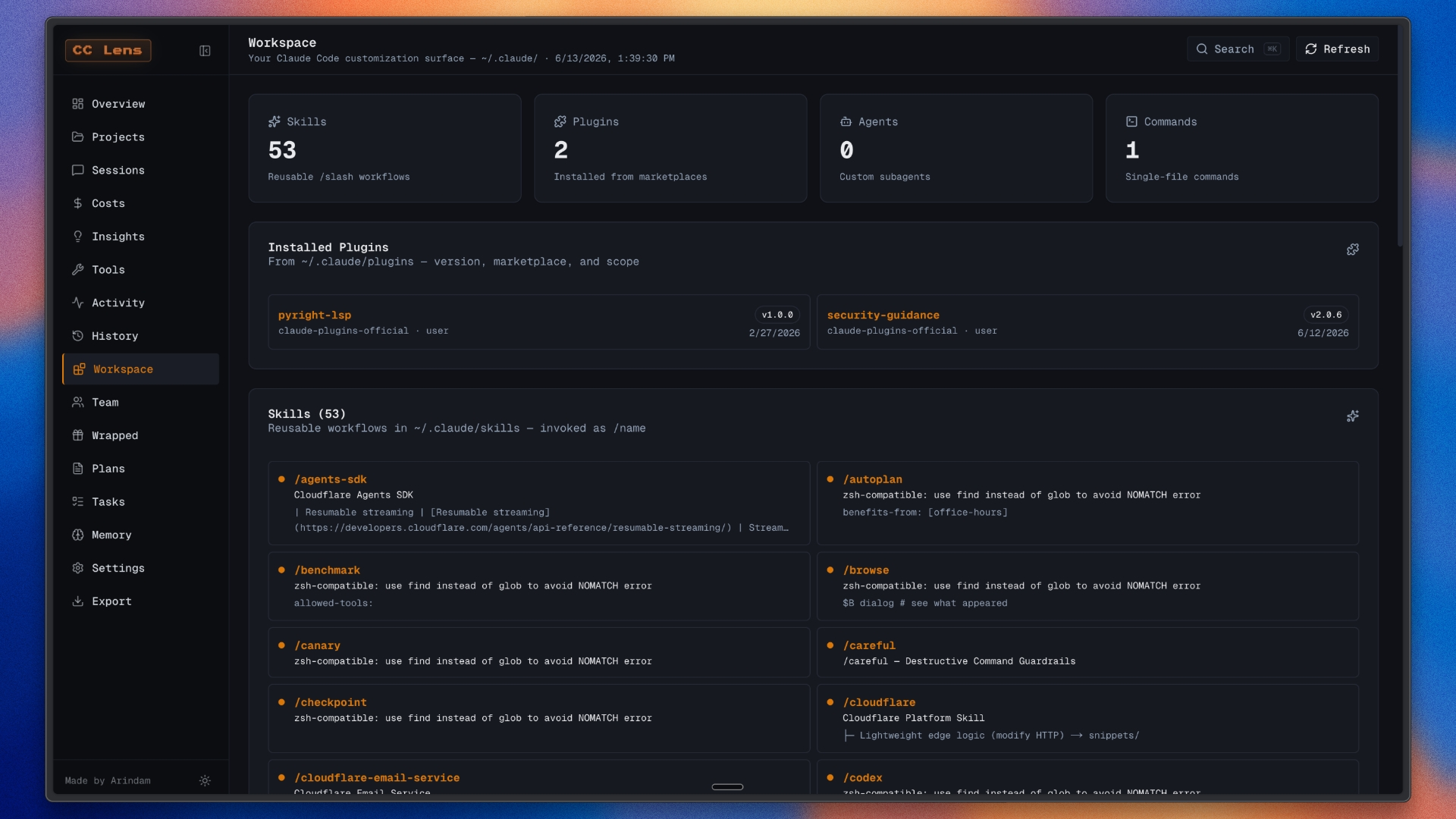Select the /checkpoint skill
Screen dimensions: 1456x819
pos(539,719)
